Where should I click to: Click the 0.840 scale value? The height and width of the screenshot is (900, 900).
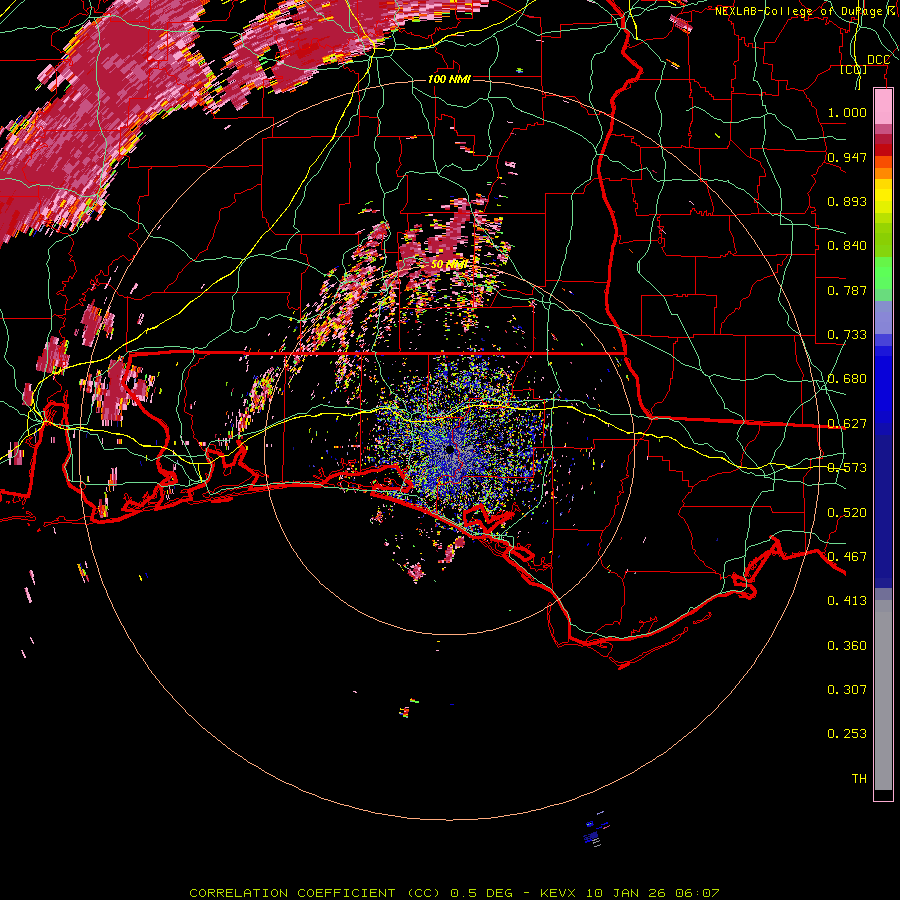pos(847,246)
